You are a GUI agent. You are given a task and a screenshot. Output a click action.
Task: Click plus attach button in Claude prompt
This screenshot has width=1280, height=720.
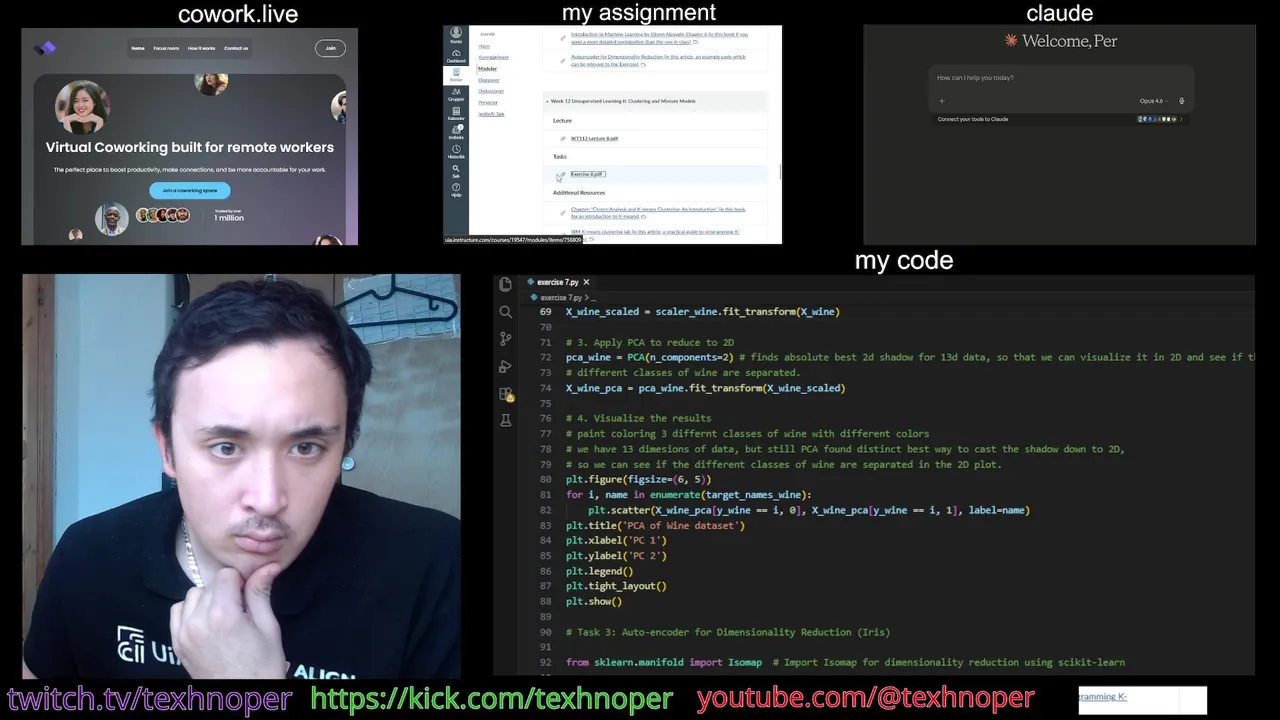coord(941,101)
